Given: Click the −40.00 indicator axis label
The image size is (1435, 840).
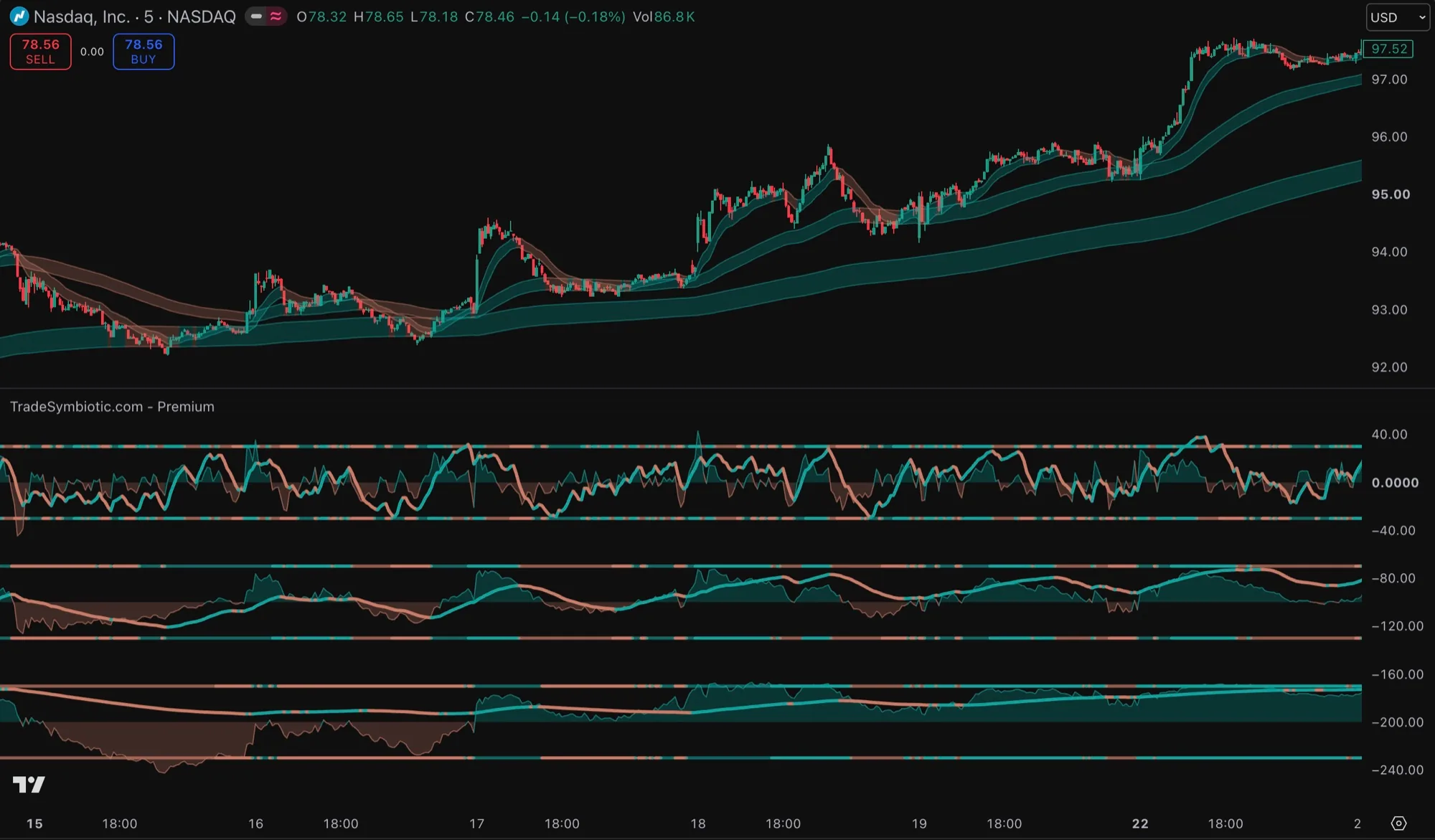Looking at the screenshot, I should pos(1393,531).
